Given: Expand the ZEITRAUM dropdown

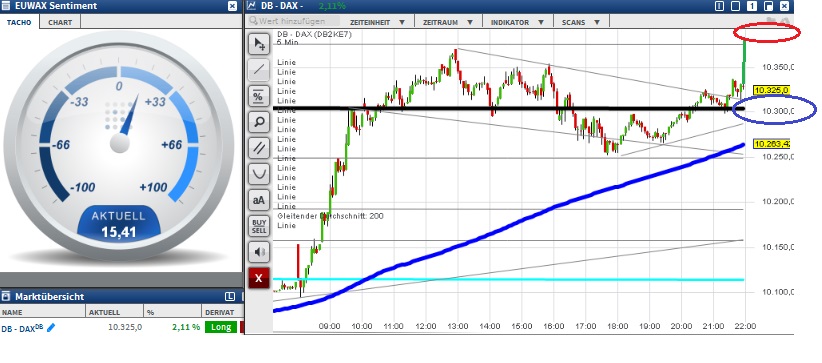Looking at the screenshot, I should coord(448,23).
